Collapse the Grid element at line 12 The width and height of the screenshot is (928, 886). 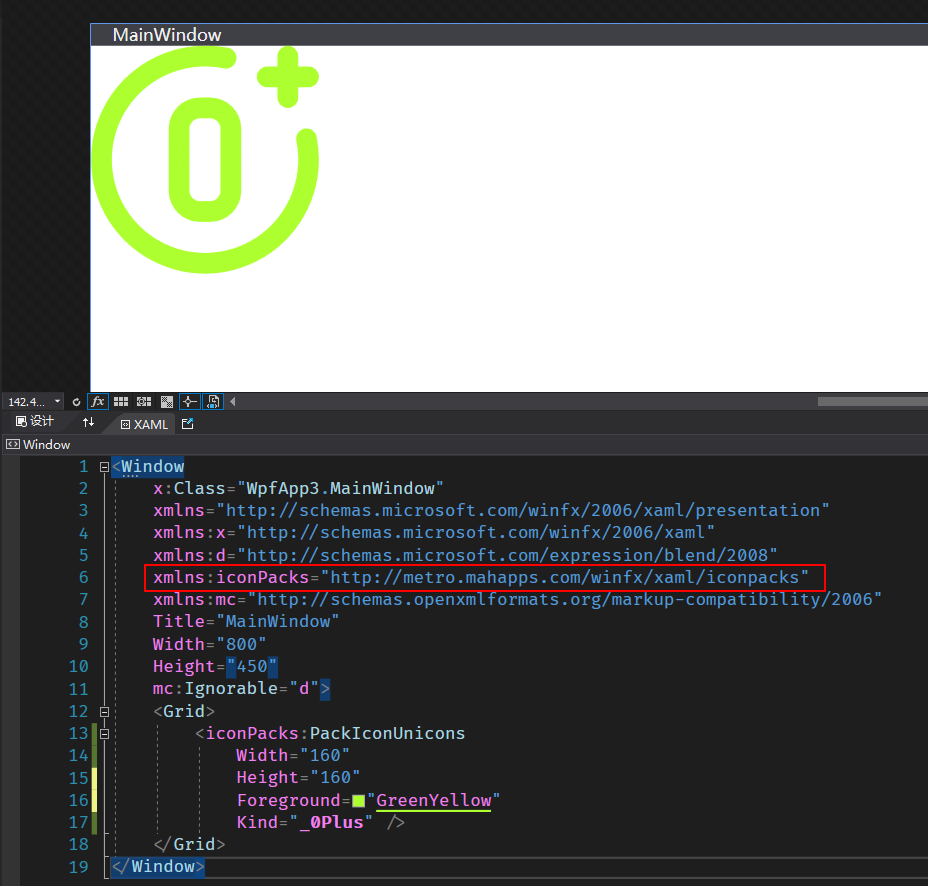coord(104,711)
